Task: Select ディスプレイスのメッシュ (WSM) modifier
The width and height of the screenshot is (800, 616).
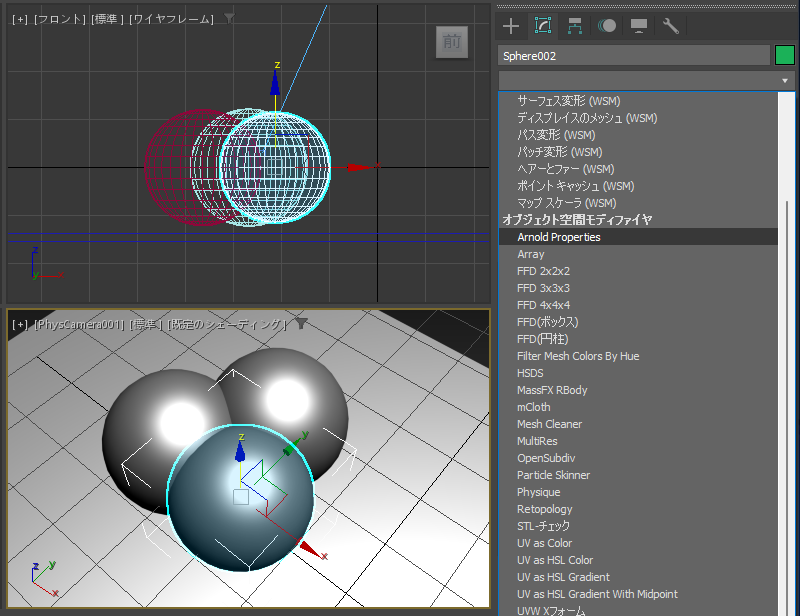Action: [638, 118]
